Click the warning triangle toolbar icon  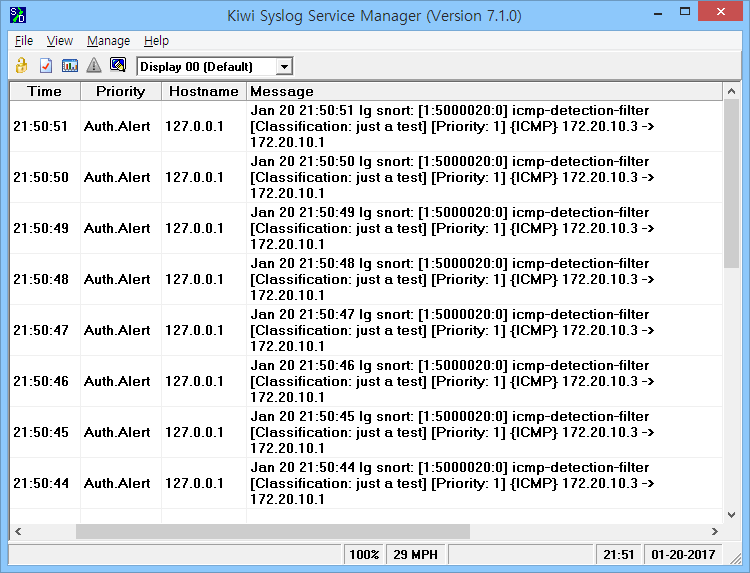(x=94, y=66)
